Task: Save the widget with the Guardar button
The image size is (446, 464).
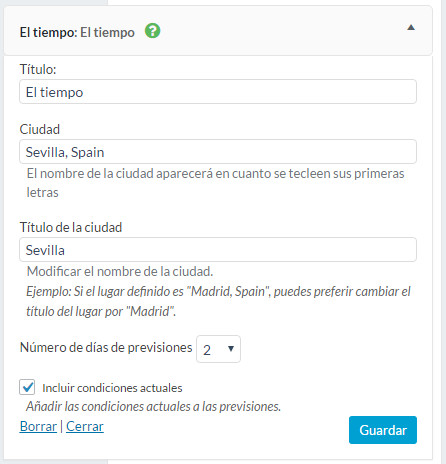Action: point(383,430)
